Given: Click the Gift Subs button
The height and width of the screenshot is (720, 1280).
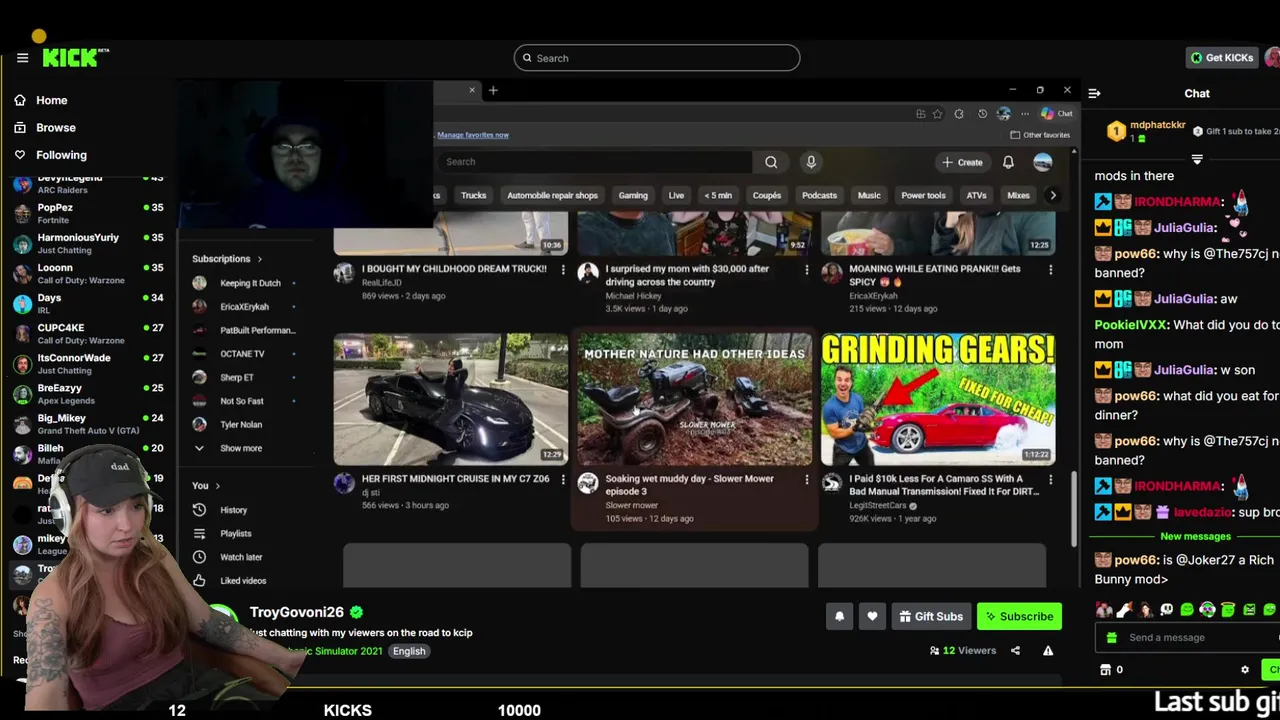Looking at the screenshot, I should 930,616.
